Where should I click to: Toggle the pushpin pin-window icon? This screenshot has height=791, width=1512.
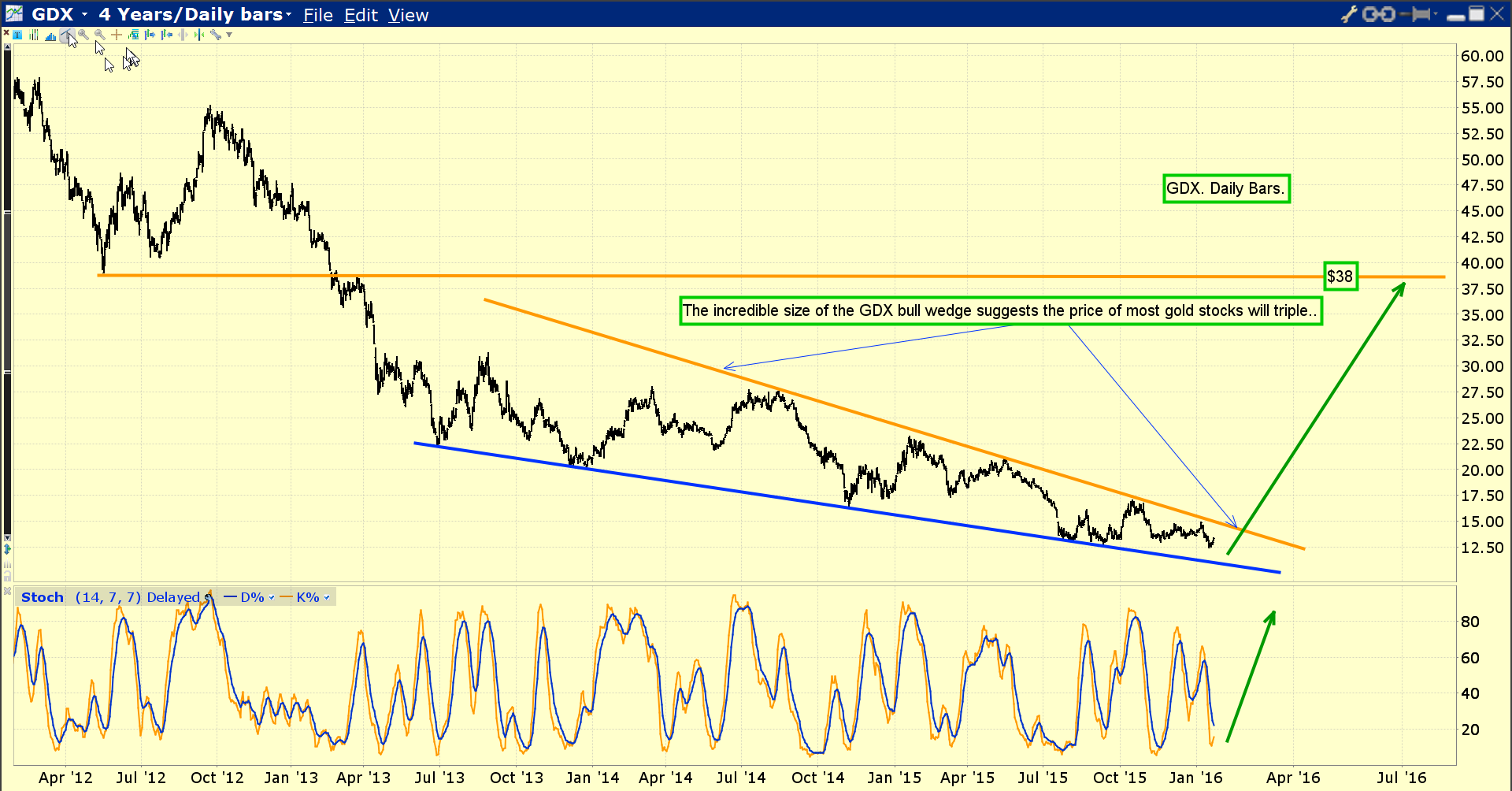tap(1416, 14)
